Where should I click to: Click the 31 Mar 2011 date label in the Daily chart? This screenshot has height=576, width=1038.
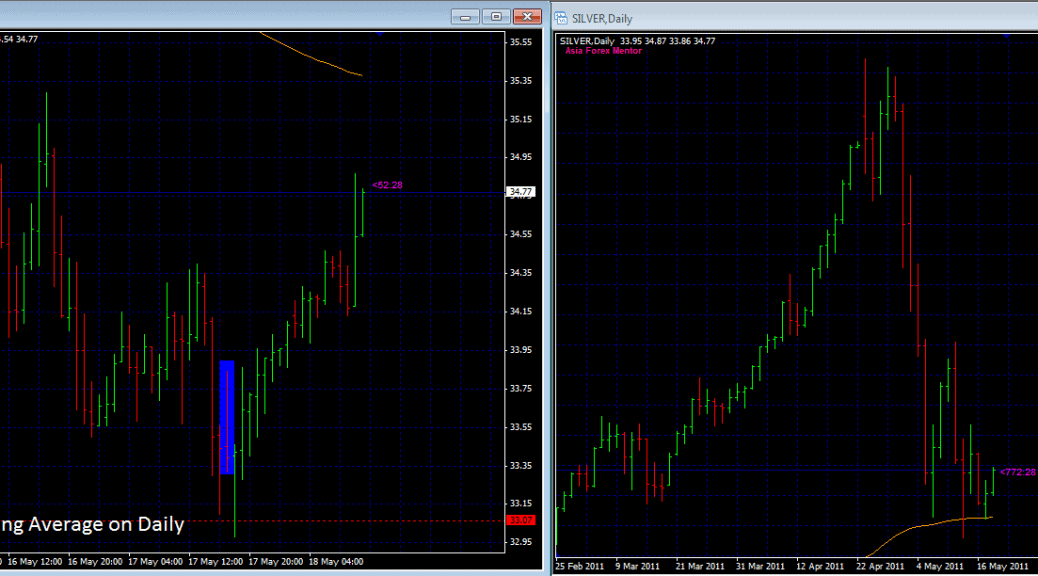[760, 566]
